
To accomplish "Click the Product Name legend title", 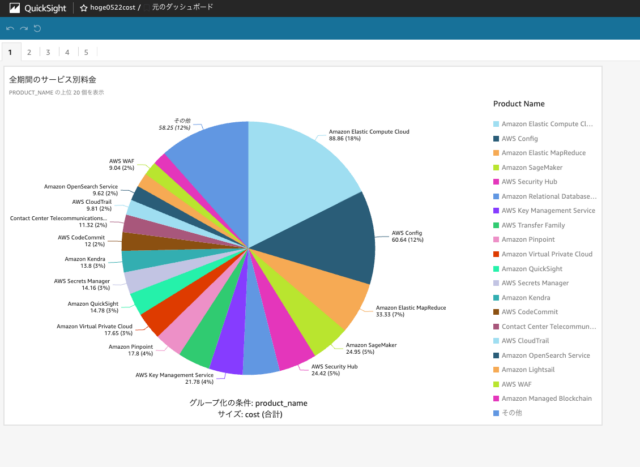I will 519,104.
